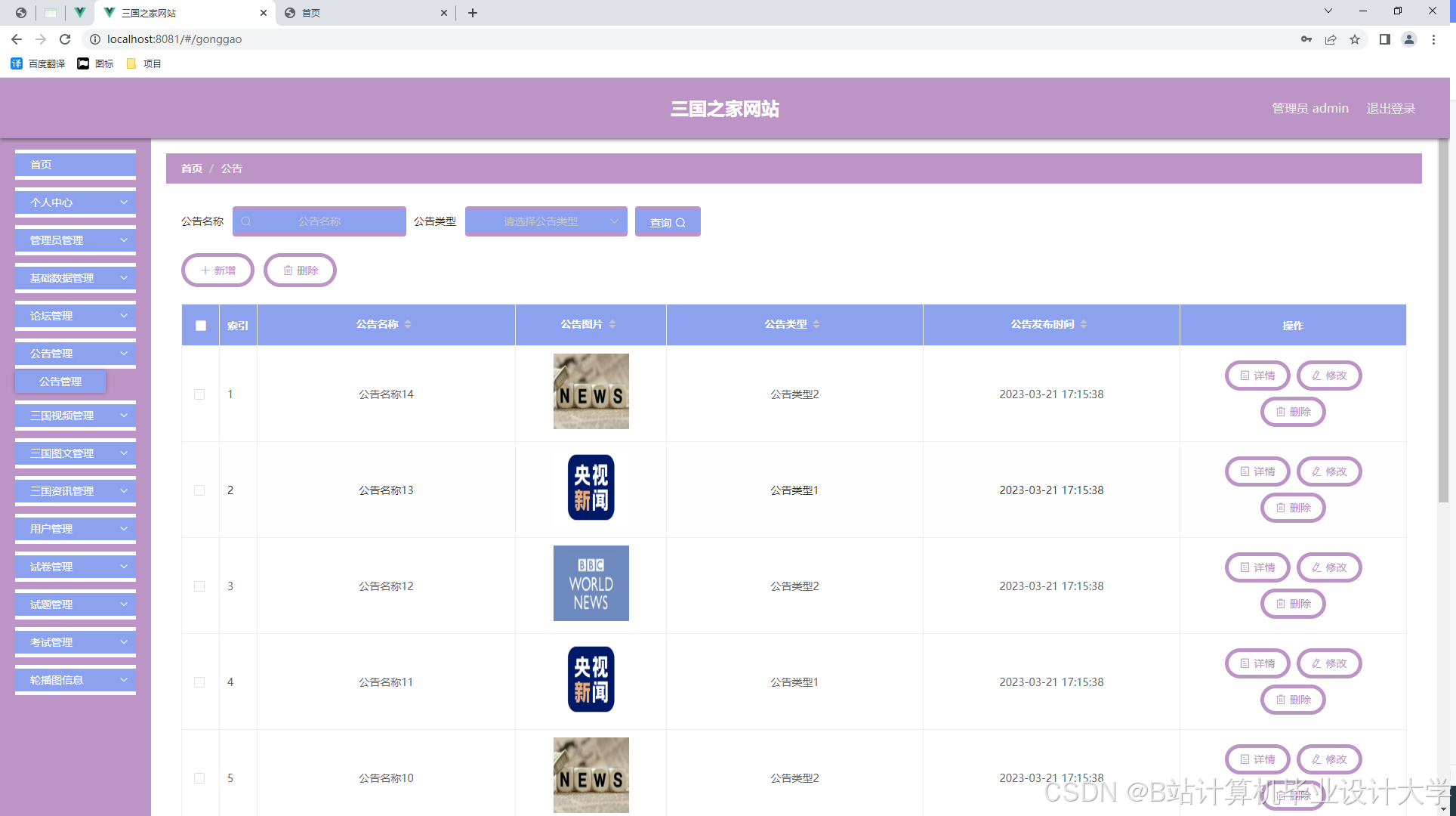Click 退出登录 link in the header
The width and height of the screenshot is (1456, 816).
point(1390,108)
